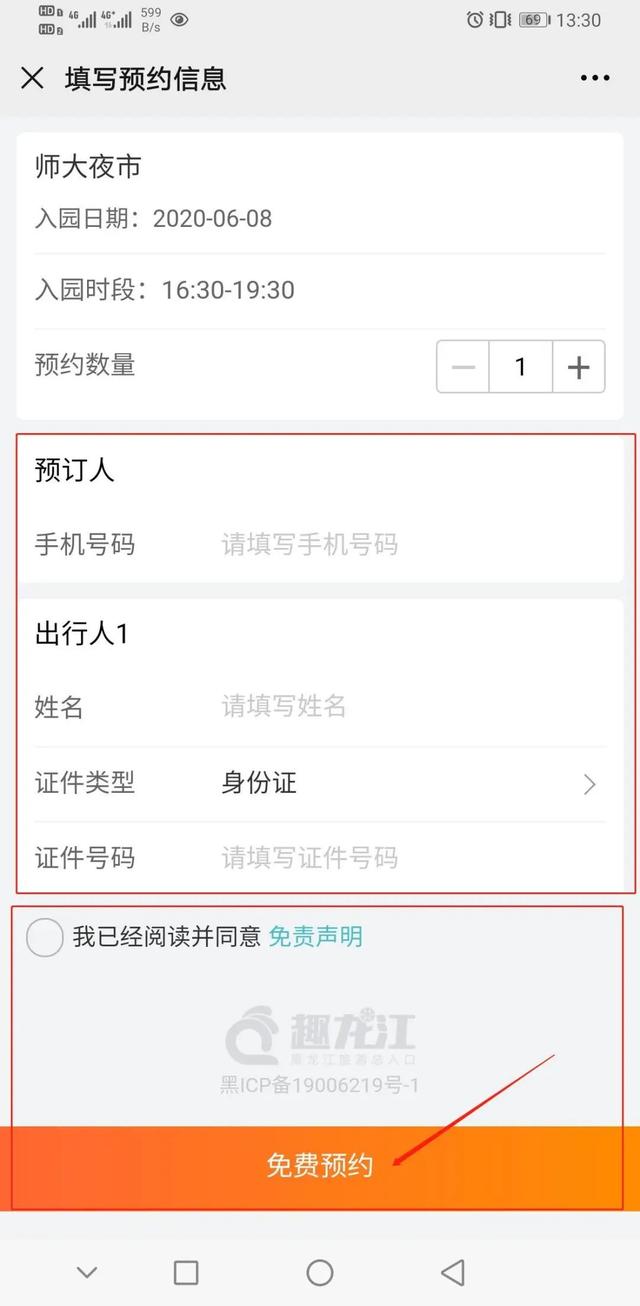This screenshot has width=640, height=1306.
Task: Tap the quantity value field showing 1
Action: click(520, 367)
